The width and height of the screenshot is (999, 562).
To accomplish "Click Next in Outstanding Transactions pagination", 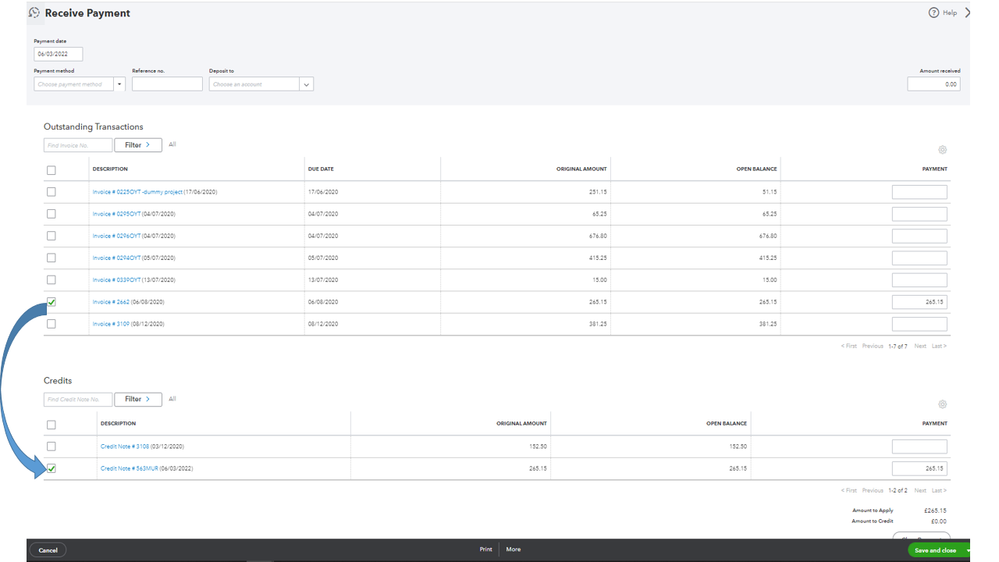I will [920, 346].
